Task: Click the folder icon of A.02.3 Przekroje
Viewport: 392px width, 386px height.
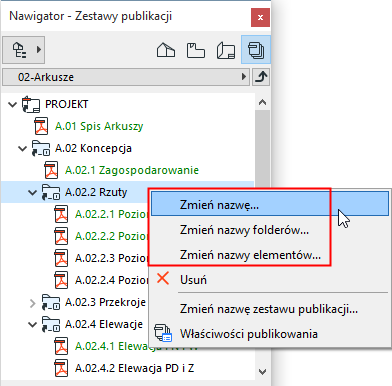Action: (51, 302)
